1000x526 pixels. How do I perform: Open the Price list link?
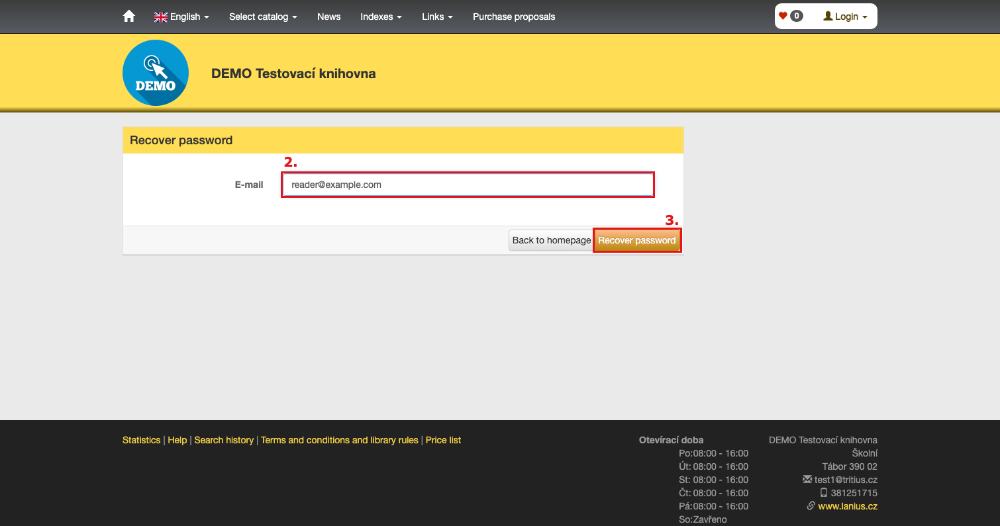[x=443, y=440]
